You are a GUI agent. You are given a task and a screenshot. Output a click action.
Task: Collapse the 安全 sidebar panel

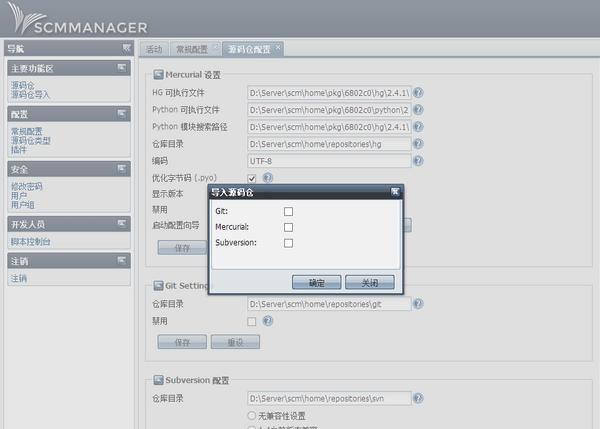[122, 169]
